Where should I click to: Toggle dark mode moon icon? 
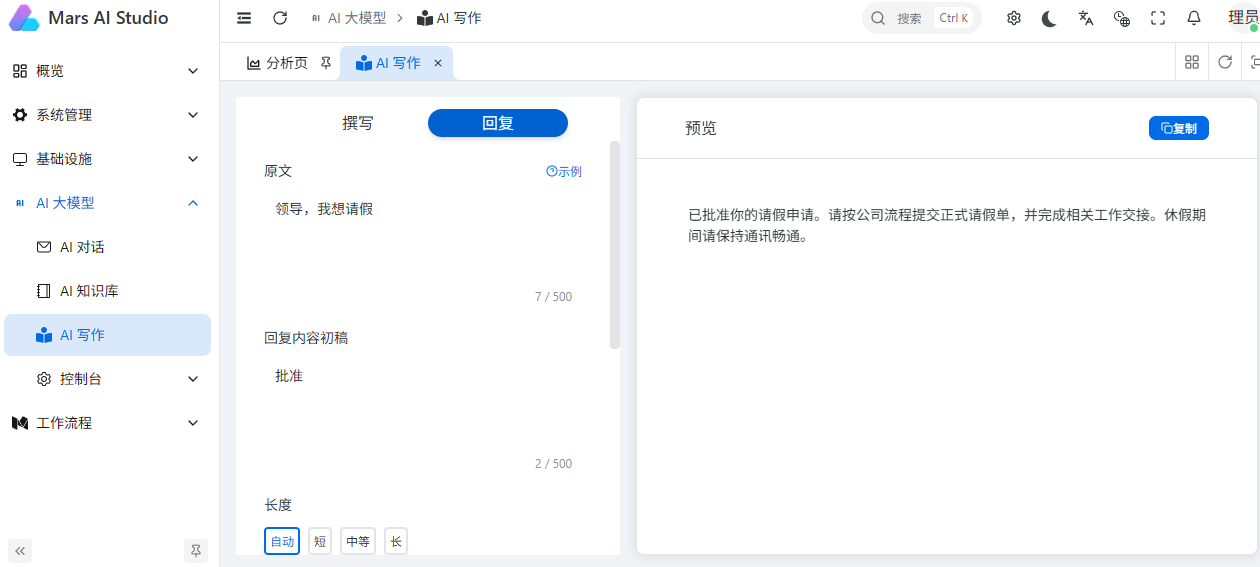(1049, 18)
